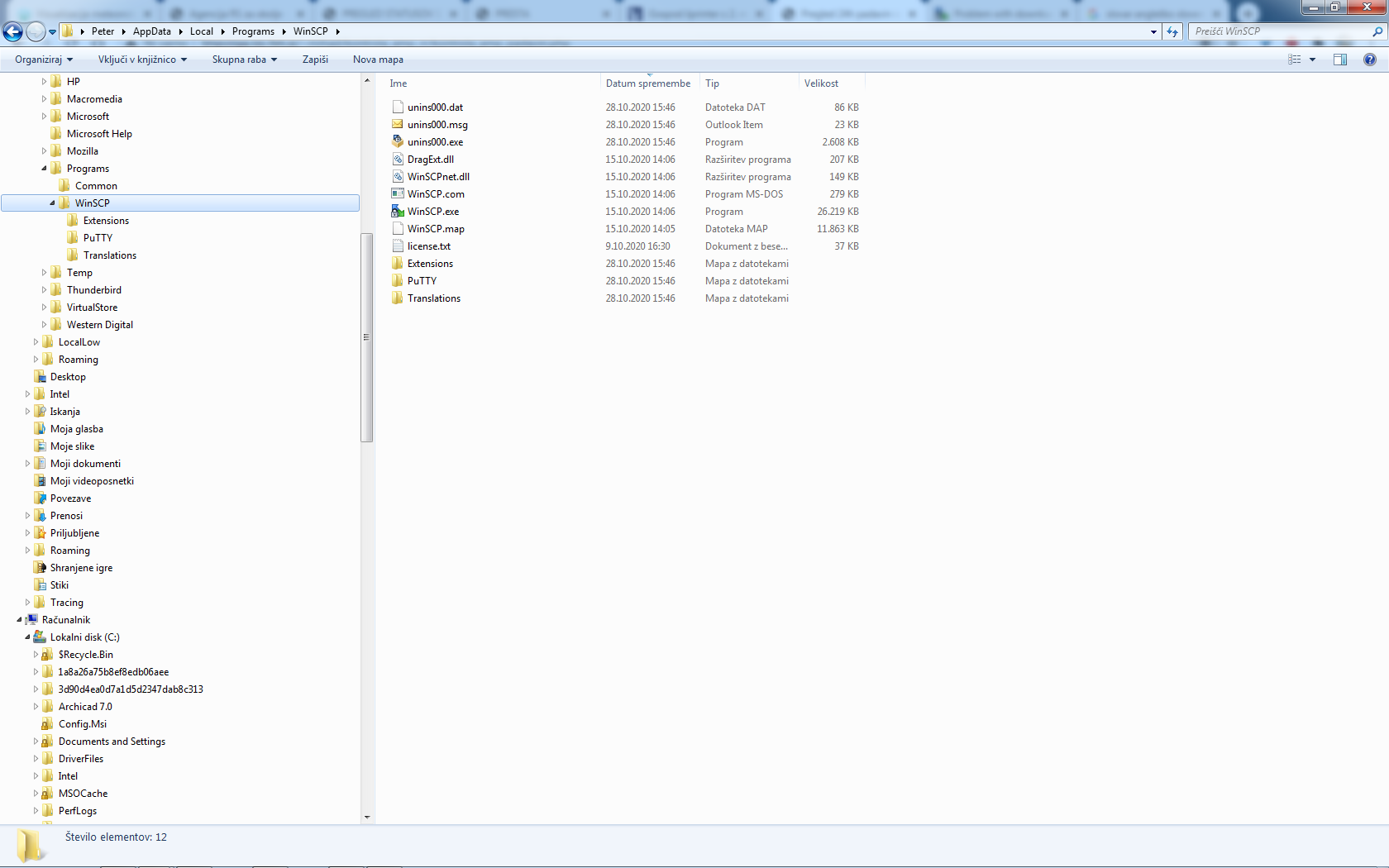Click the Nova mapa button
The image size is (1389, 868).
[378, 60]
